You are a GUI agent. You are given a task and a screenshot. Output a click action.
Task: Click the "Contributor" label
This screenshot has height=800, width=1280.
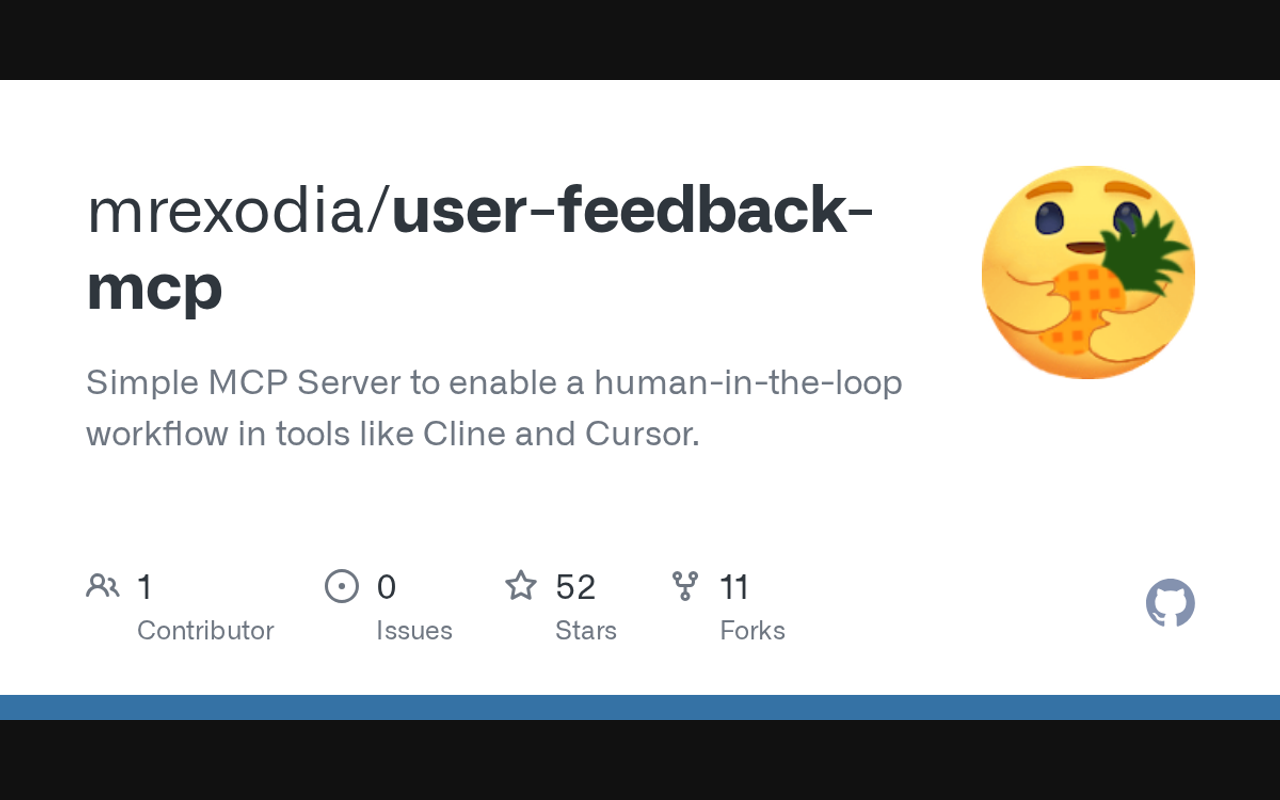click(205, 630)
